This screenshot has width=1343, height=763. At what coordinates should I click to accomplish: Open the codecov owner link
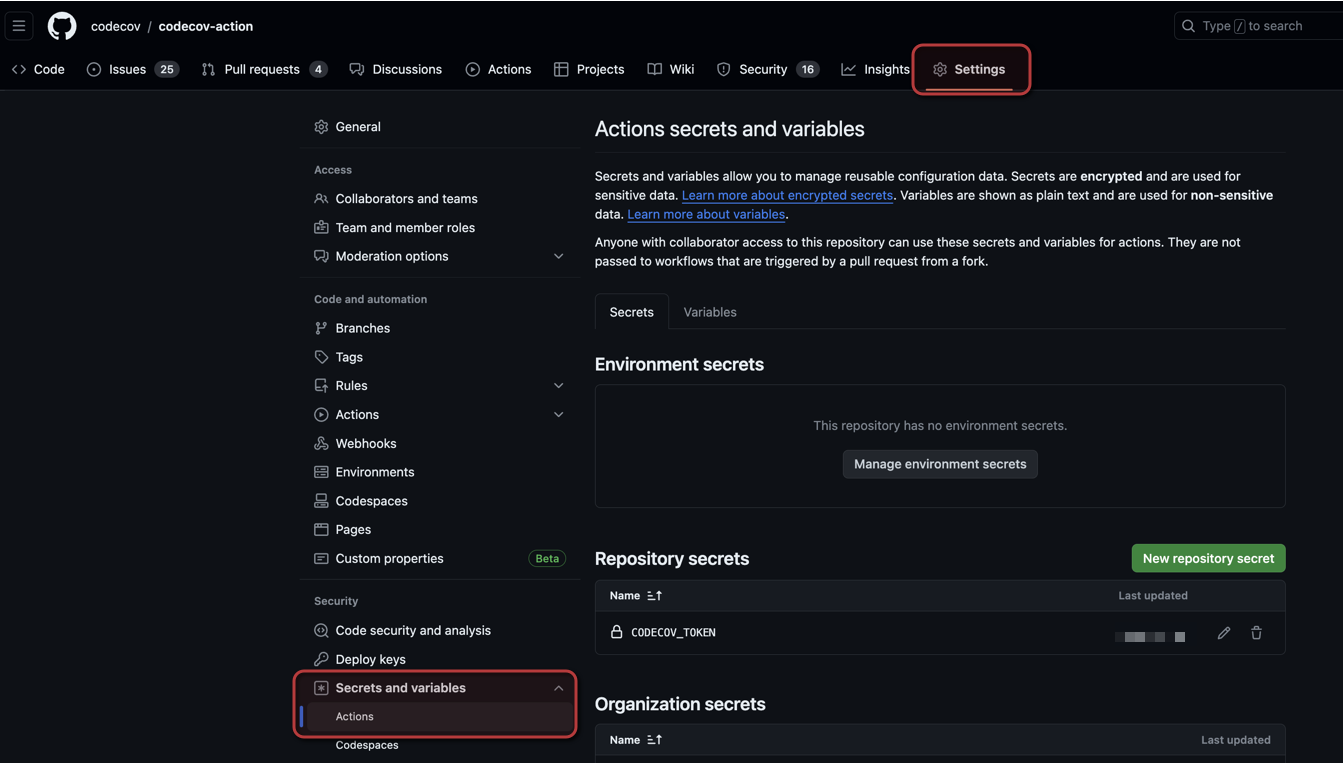115,26
